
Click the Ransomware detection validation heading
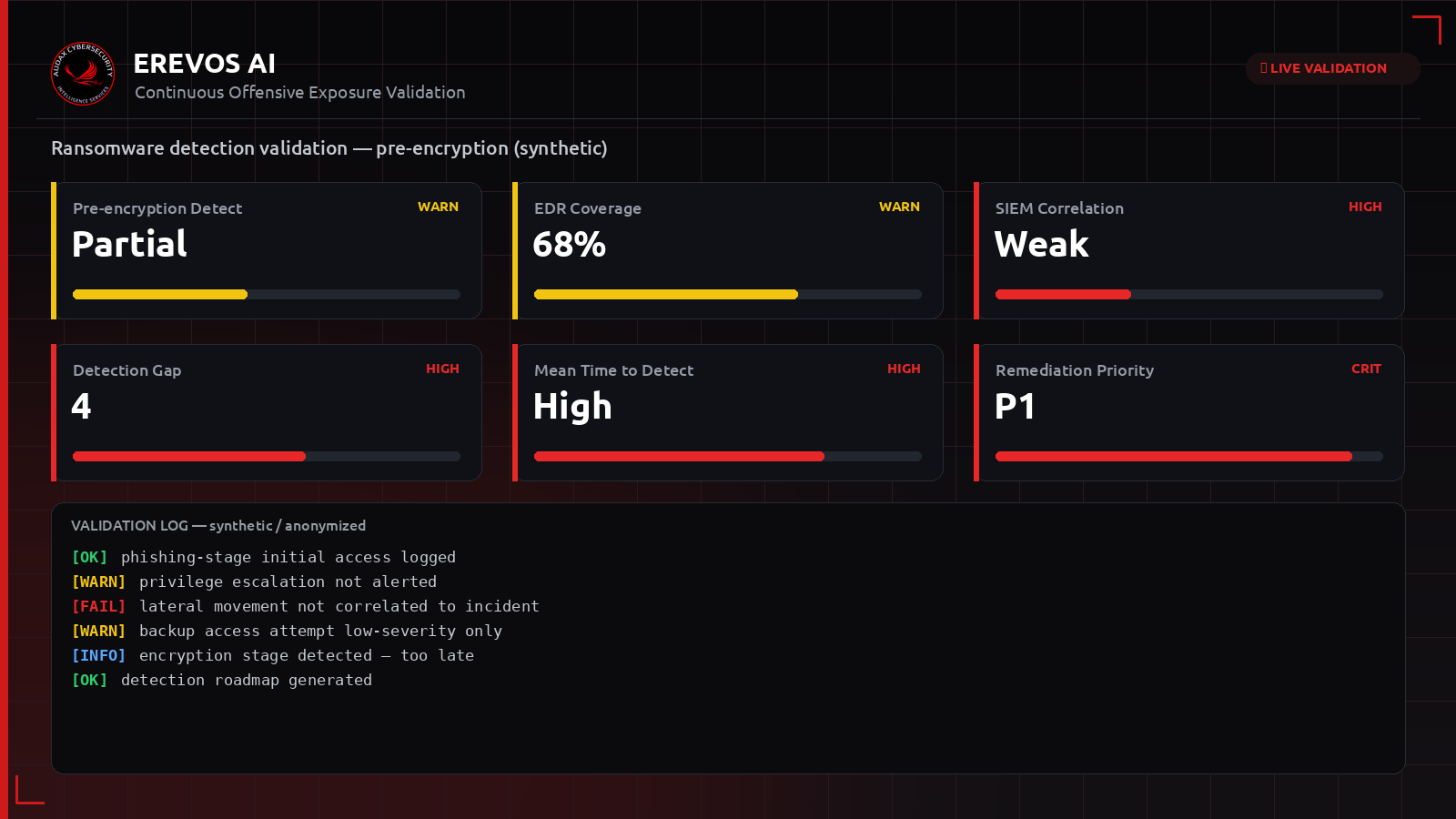[329, 148]
